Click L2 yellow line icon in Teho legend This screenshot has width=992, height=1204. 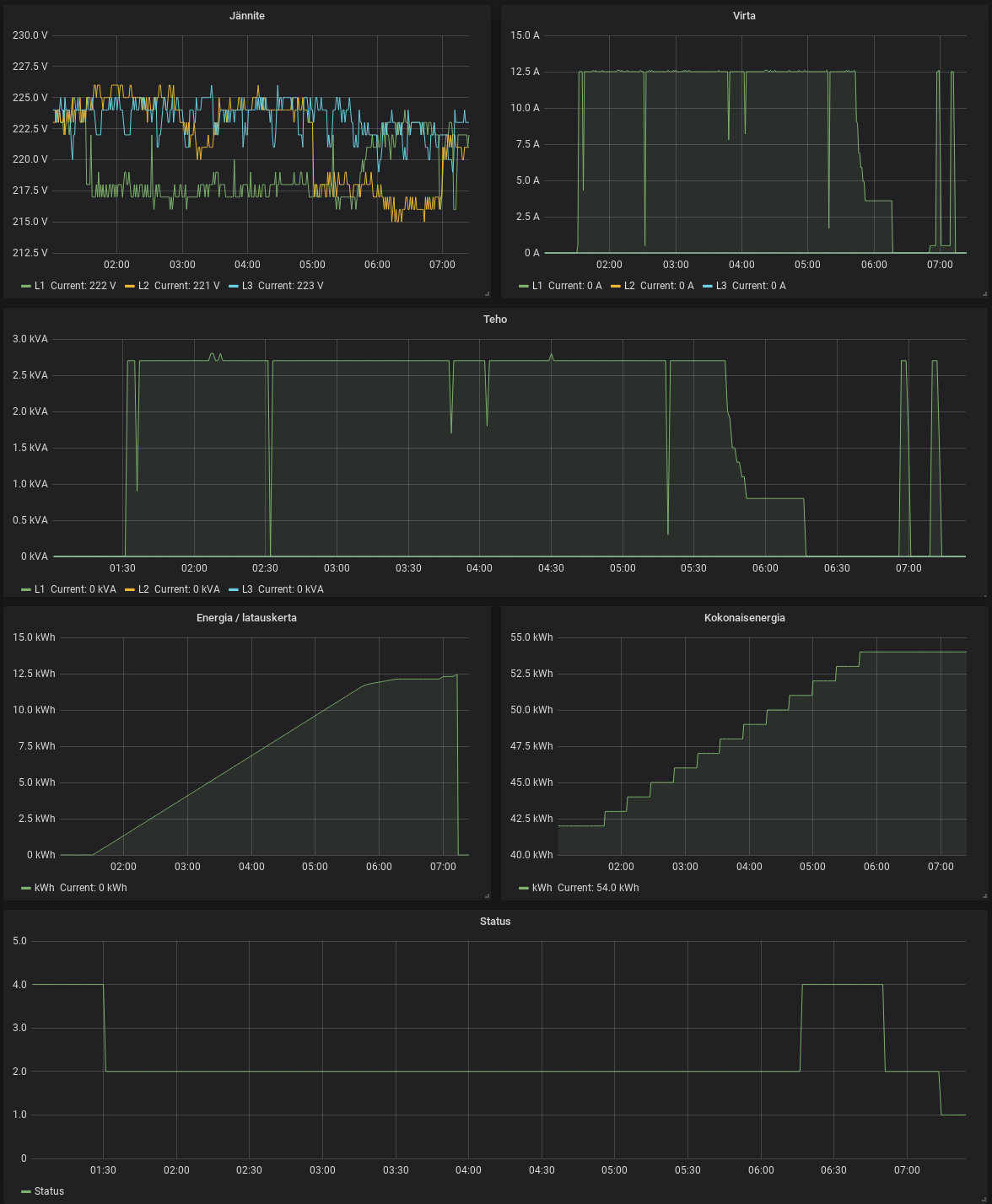point(129,589)
